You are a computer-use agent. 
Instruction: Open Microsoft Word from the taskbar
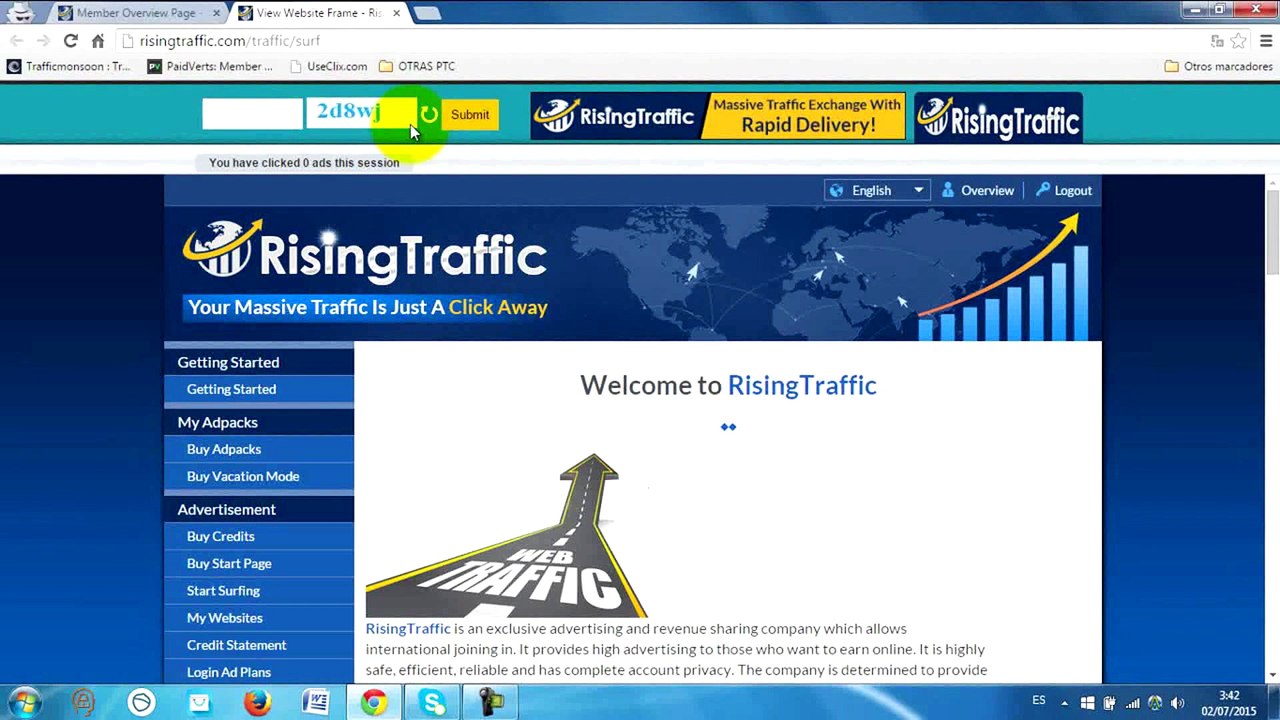316,702
